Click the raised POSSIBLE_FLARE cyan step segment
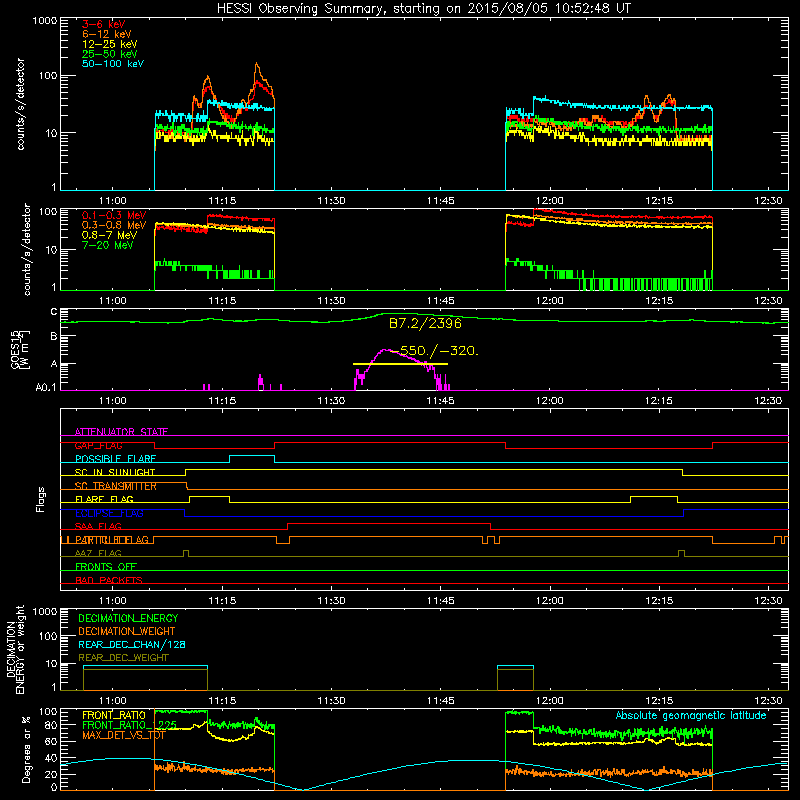 click(252, 456)
